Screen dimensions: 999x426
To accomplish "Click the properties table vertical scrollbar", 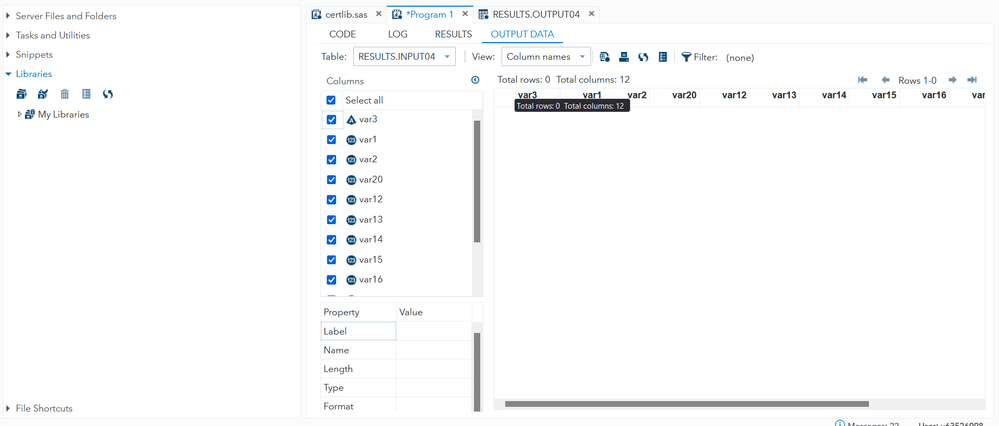I will [477, 372].
